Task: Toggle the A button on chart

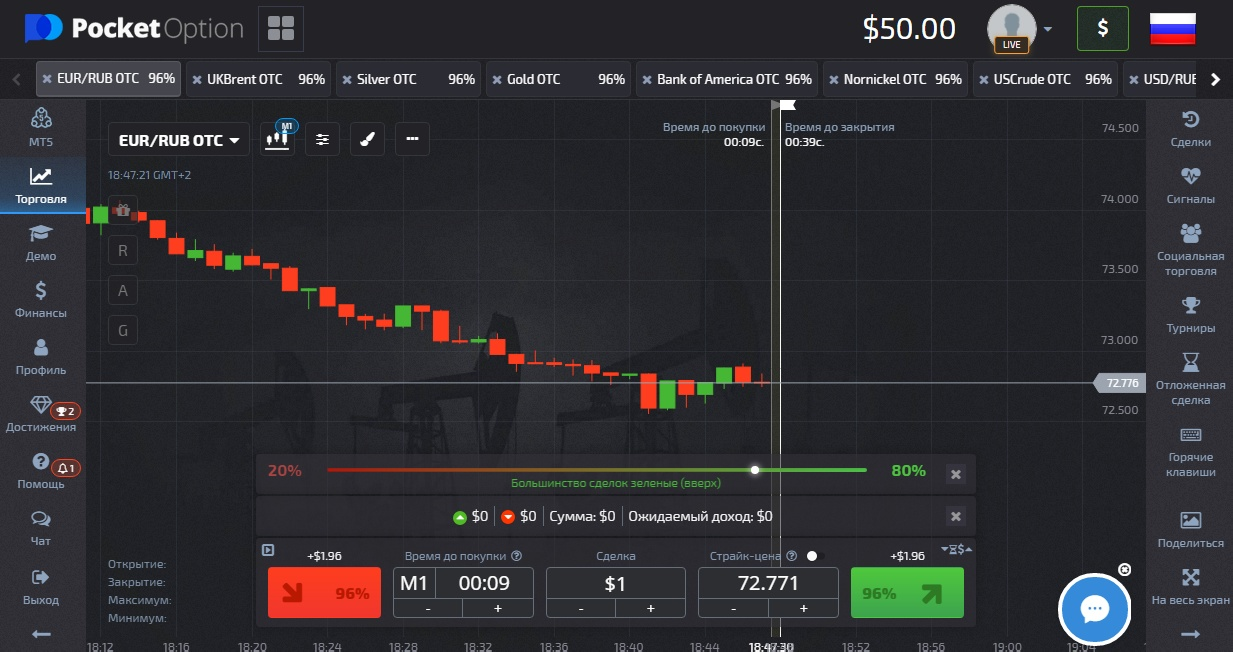Action: pyautogui.click(x=123, y=291)
